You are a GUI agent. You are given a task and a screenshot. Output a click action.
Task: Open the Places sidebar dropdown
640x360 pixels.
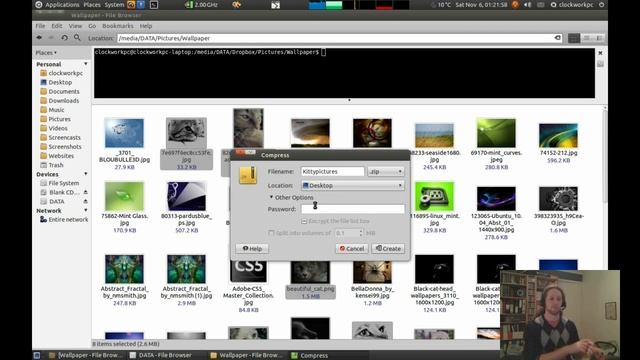pyautogui.click(x=46, y=53)
